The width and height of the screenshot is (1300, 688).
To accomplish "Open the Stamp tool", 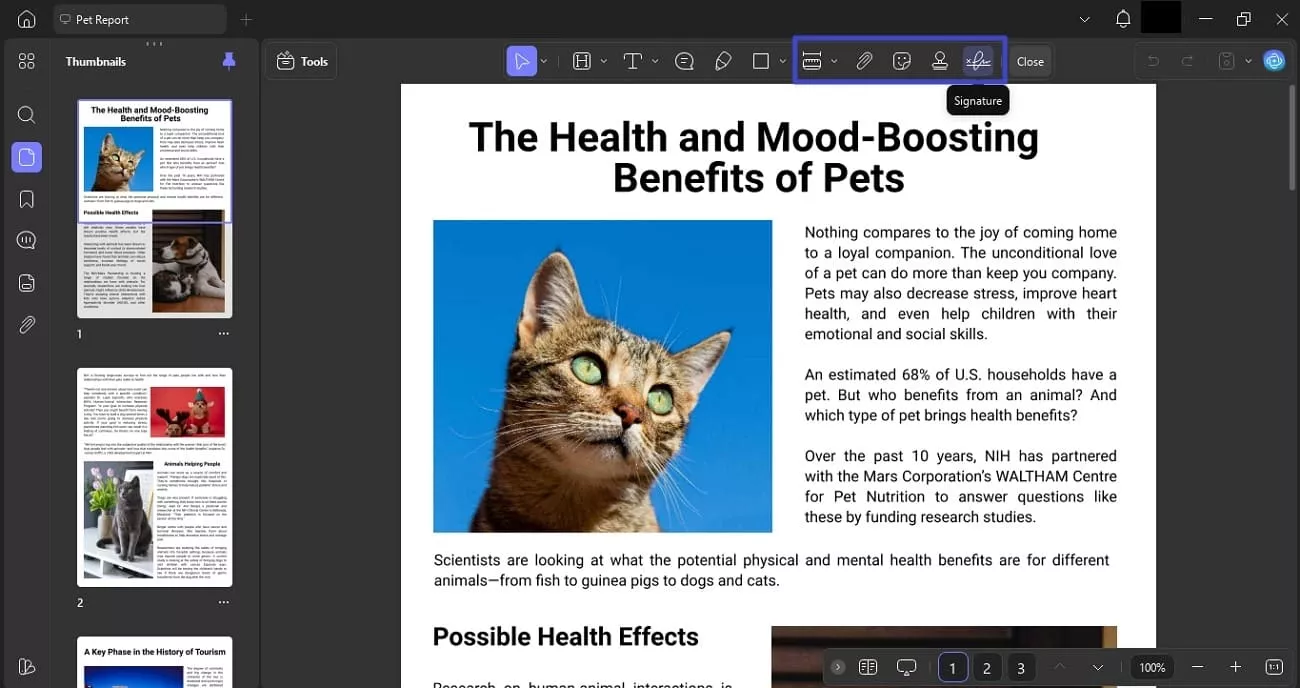I will 940,60.
